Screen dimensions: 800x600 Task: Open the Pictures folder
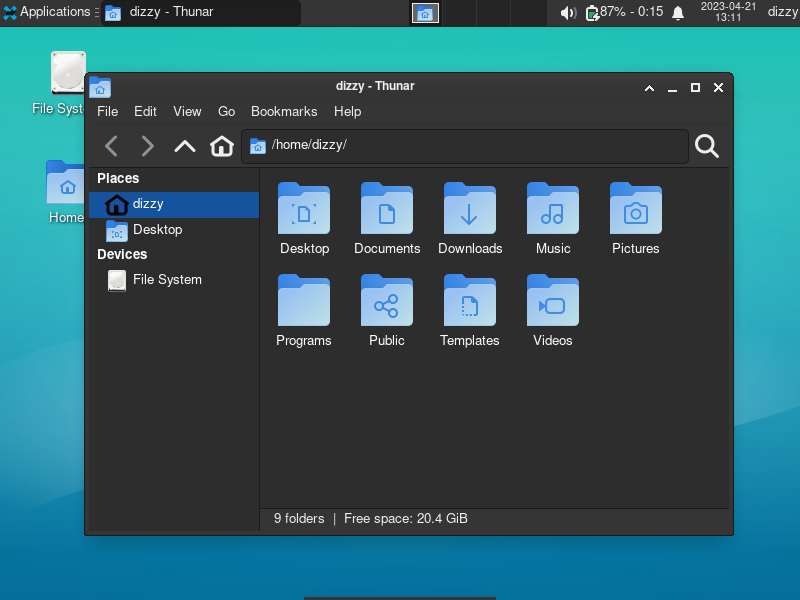point(636,208)
